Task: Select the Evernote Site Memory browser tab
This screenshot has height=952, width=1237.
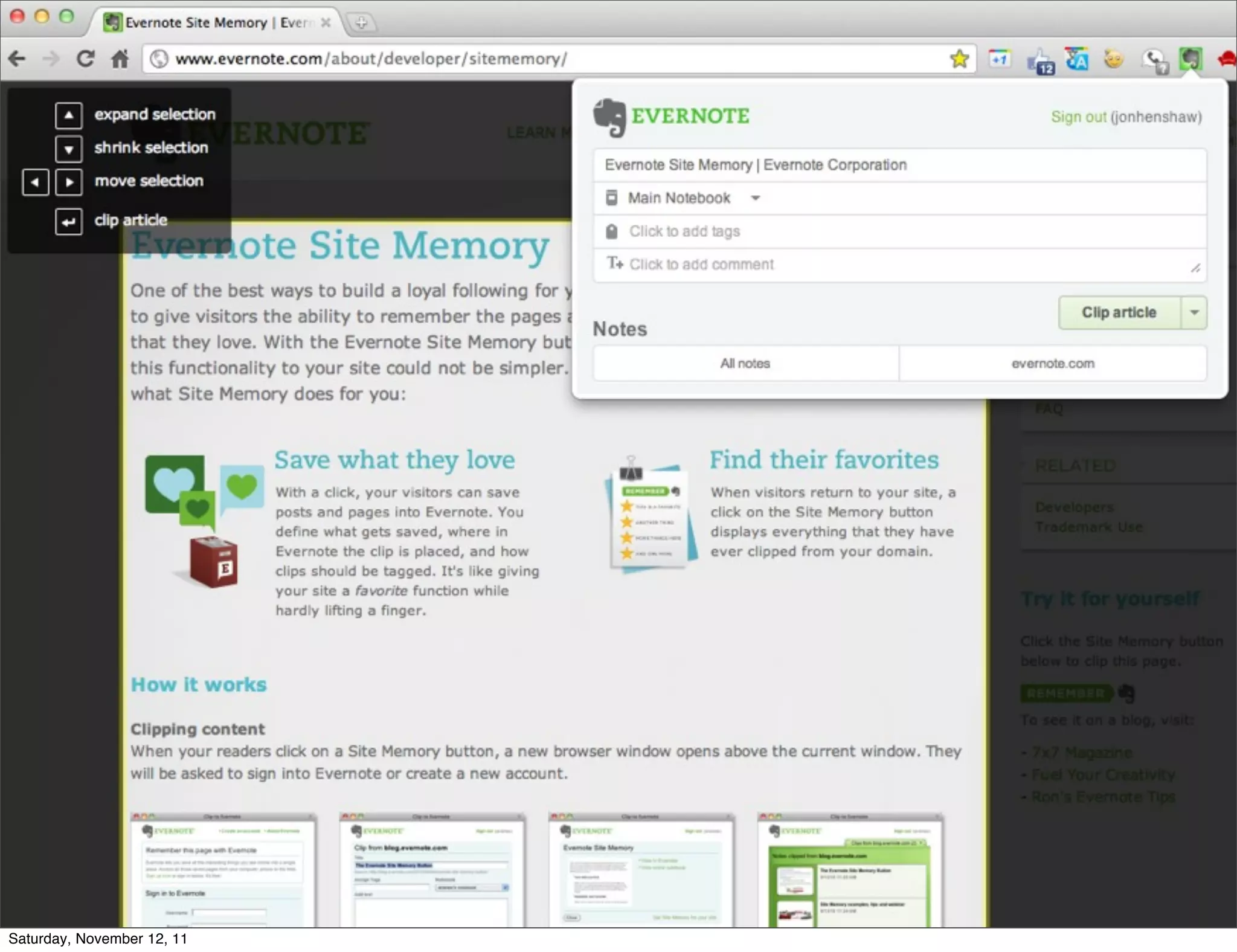Action: pyautogui.click(x=216, y=23)
